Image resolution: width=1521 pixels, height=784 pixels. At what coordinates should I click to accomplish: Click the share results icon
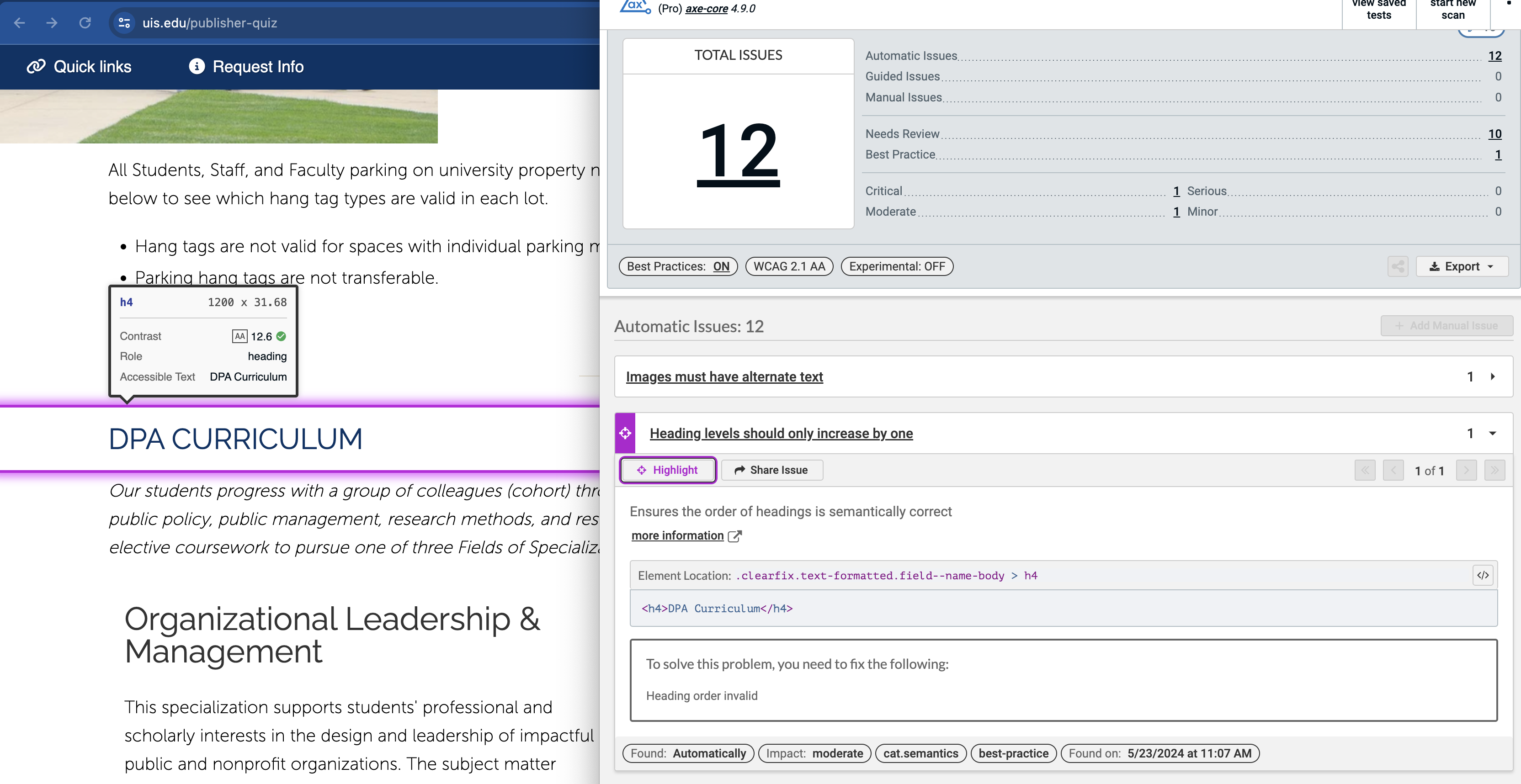click(1398, 266)
